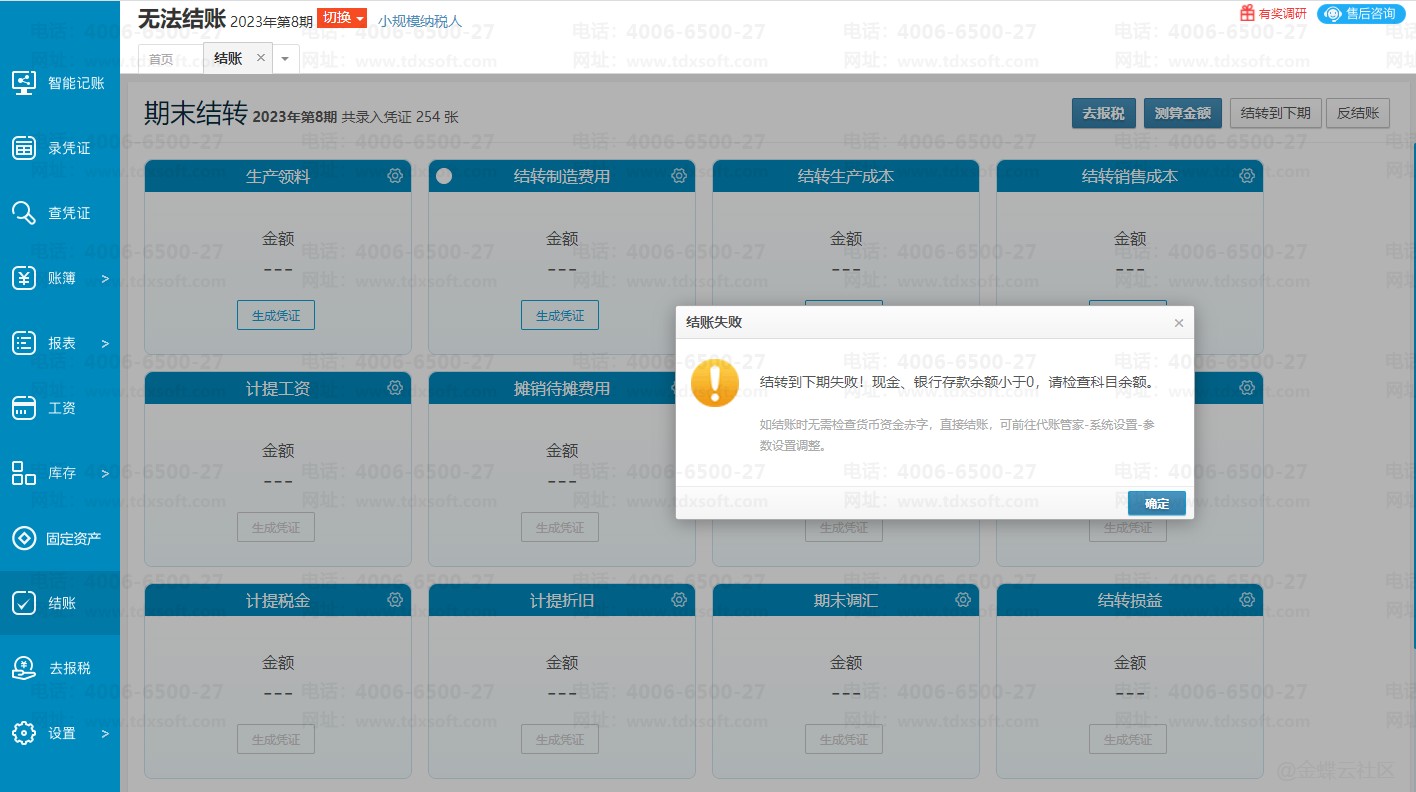Screen dimensions: 1416x792
Task: Select the 结账 tab
Action: point(228,58)
